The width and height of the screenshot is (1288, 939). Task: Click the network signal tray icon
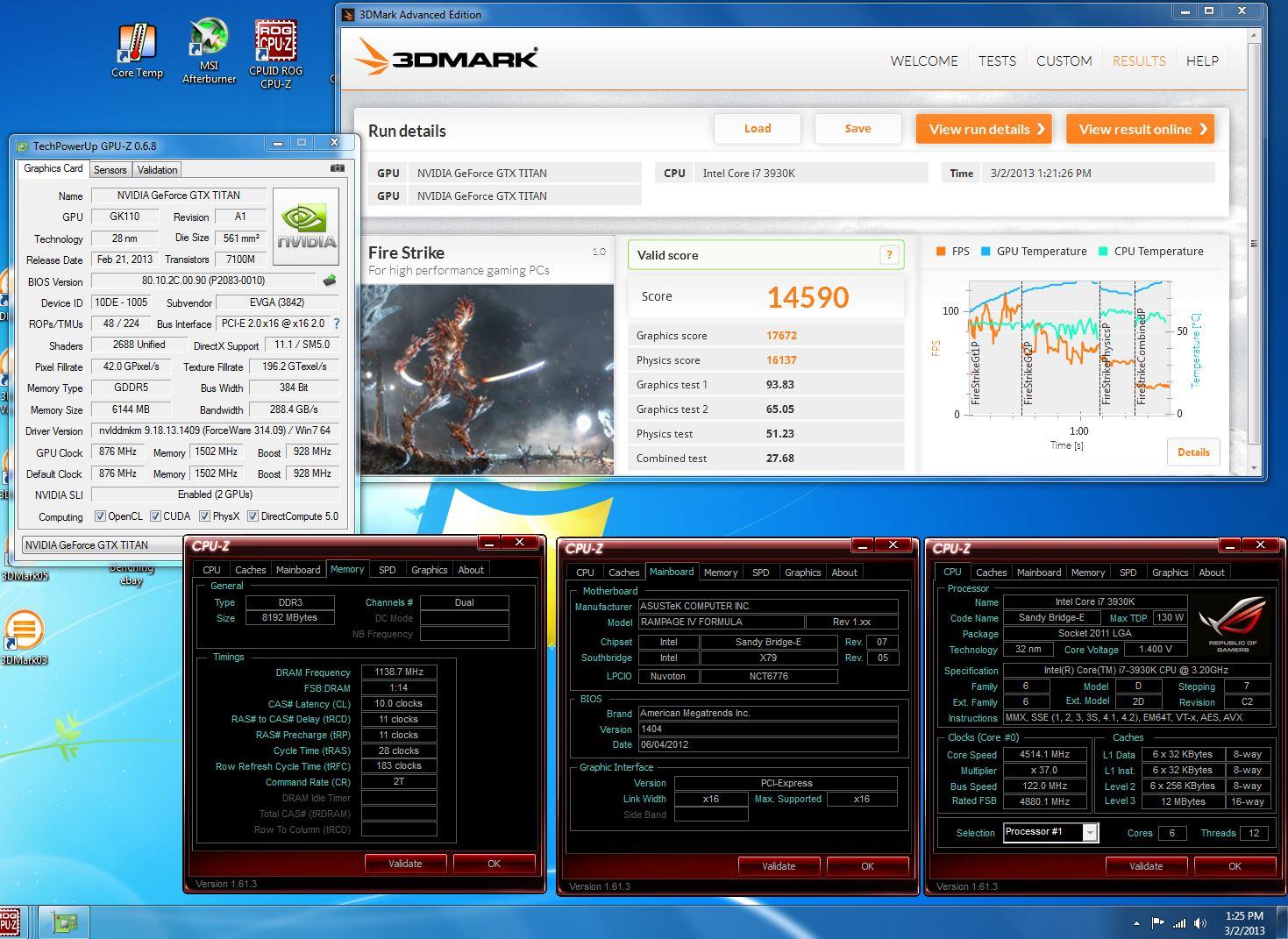click(1179, 922)
